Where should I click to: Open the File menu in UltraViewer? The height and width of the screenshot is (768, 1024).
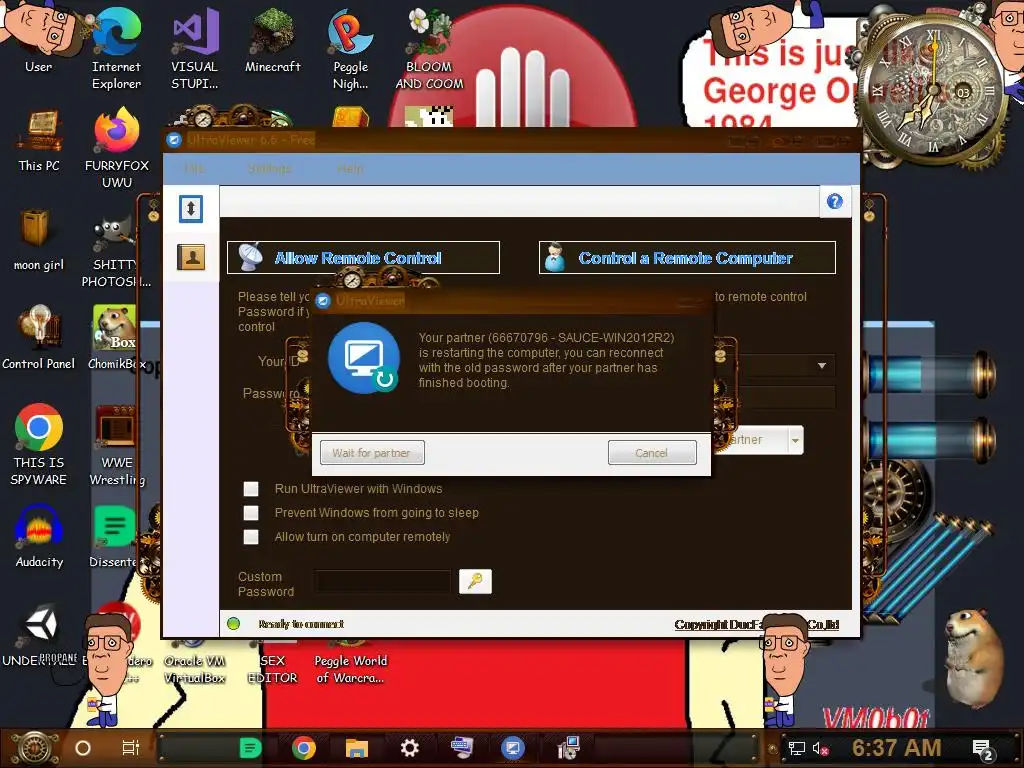194,168
